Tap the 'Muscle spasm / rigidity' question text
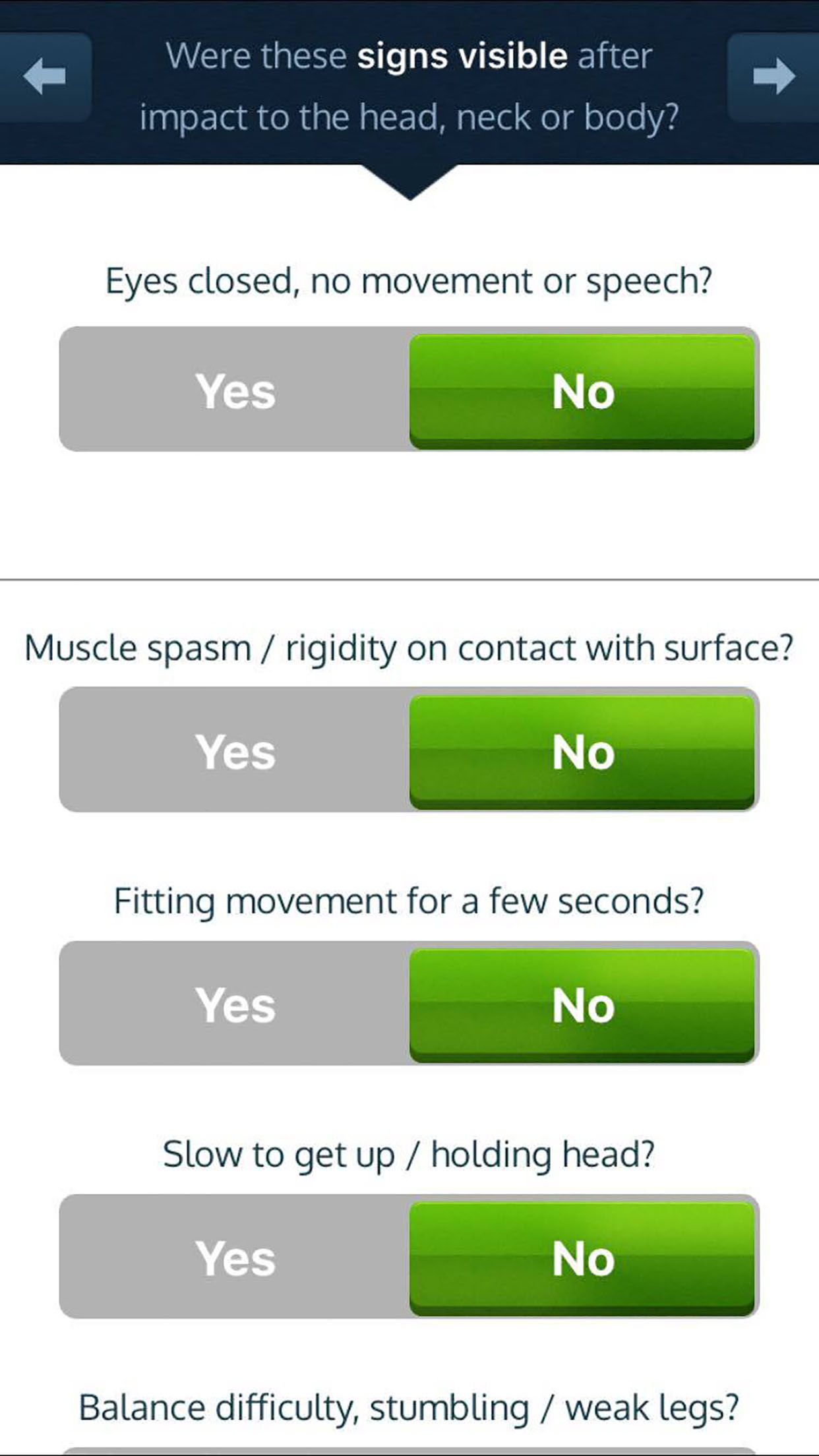The height and width of the screenshot is (1456, 819). pos(409,648)
